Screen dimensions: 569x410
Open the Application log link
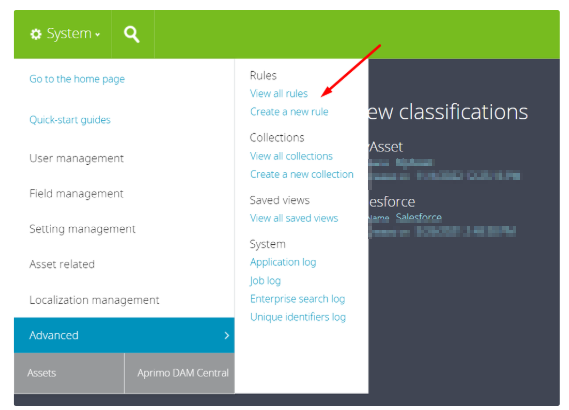click(x=283, y=262)
